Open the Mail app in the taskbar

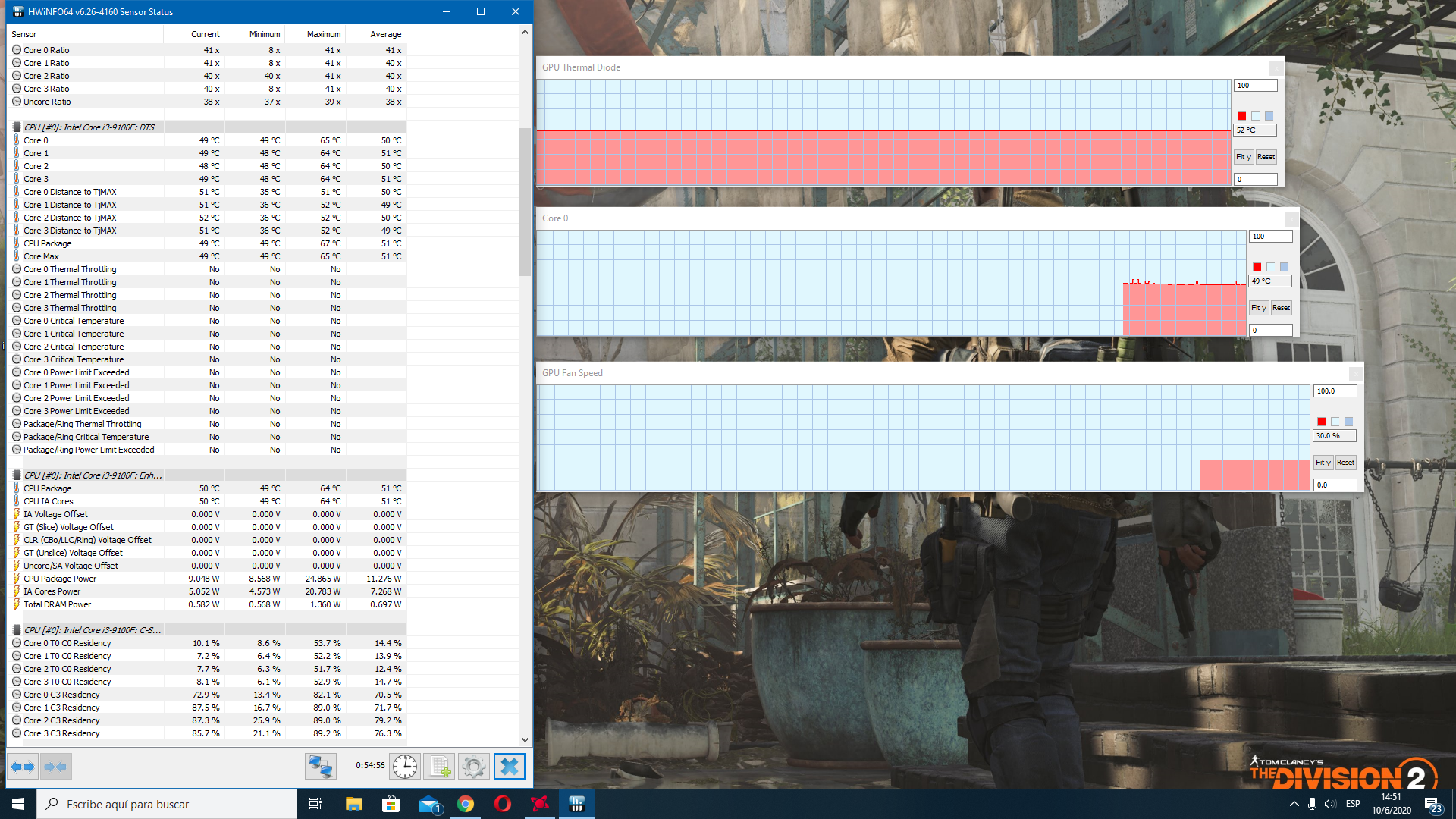pyautogui.click(x=428, y=804)
